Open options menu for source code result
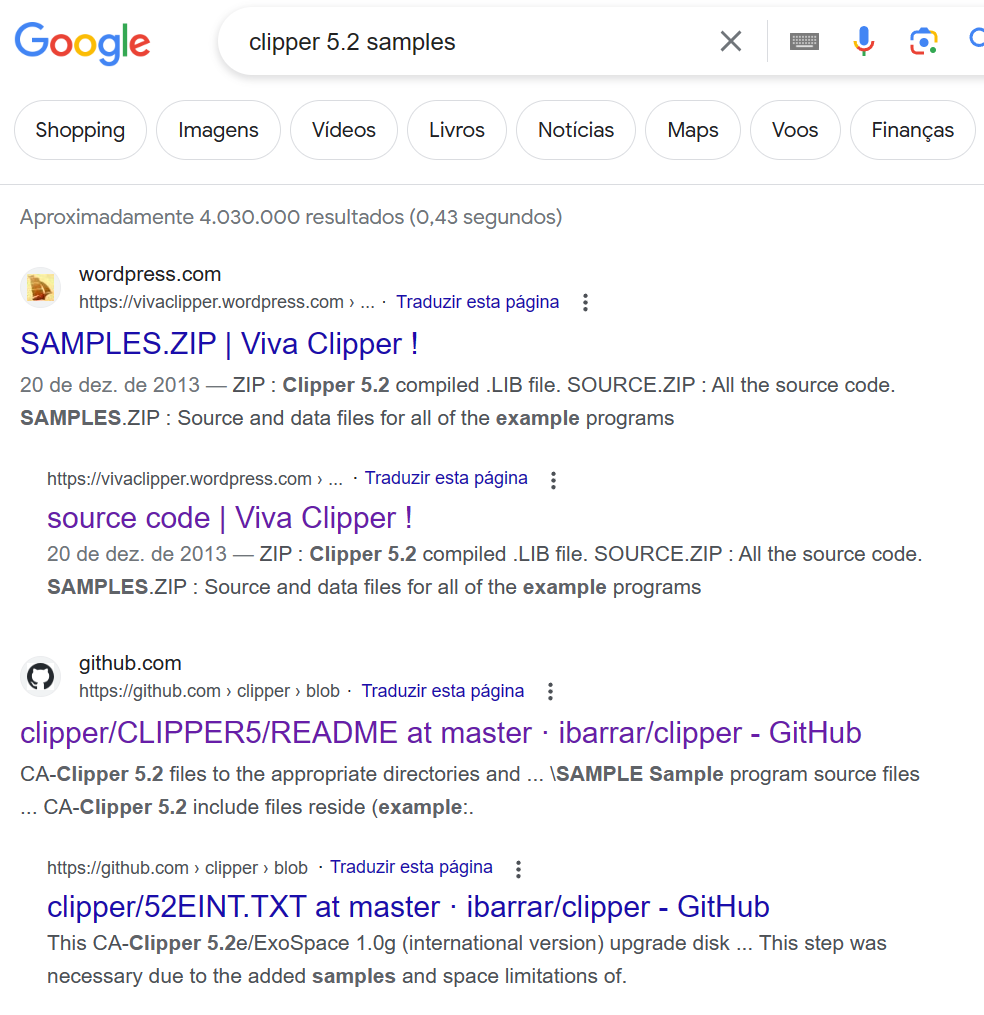The width and height of the screenshot is (984, 1015). (x=553, y=480)
